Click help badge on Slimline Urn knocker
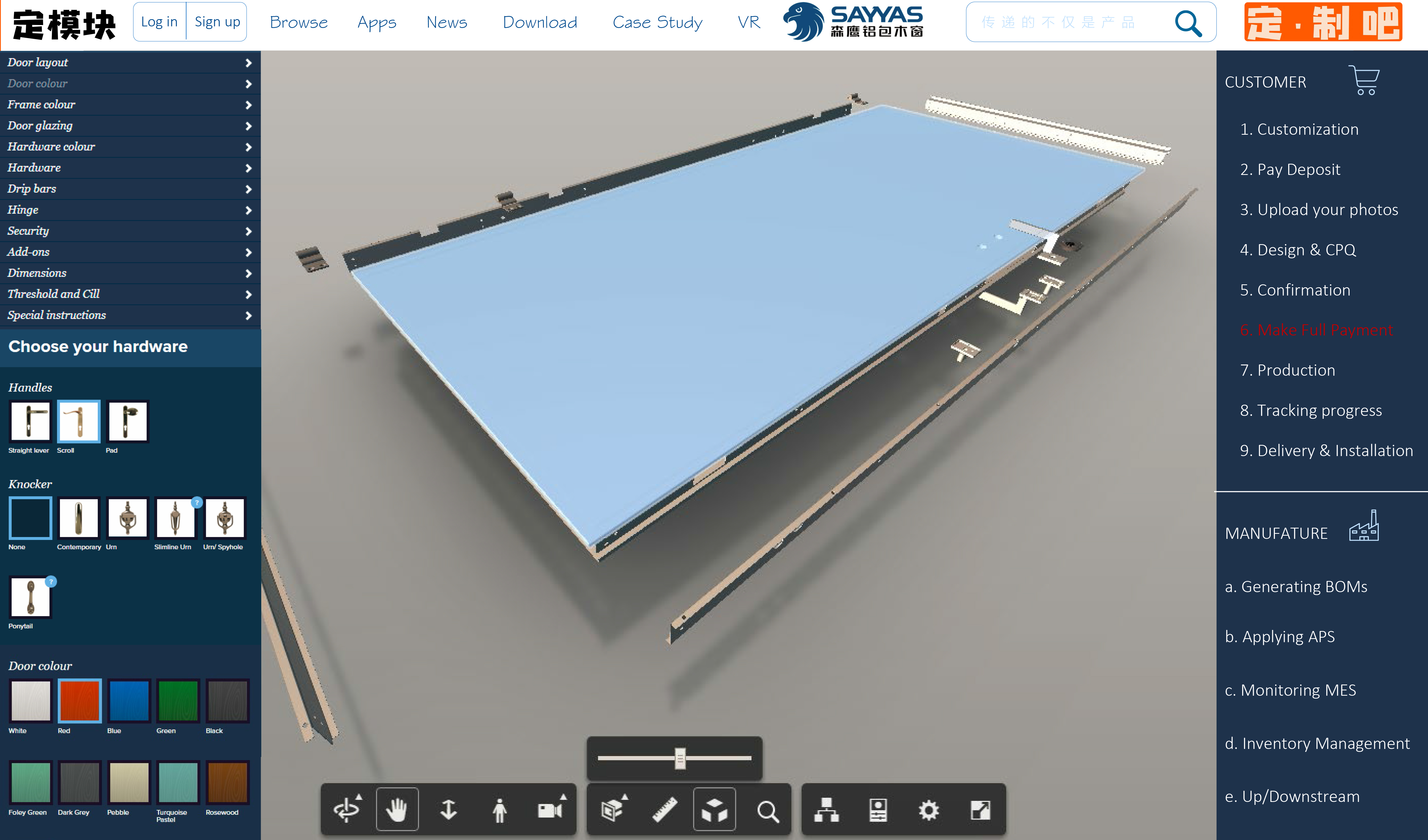The height and width of the screenshot is (840, 1428). [x=197, y=502]
